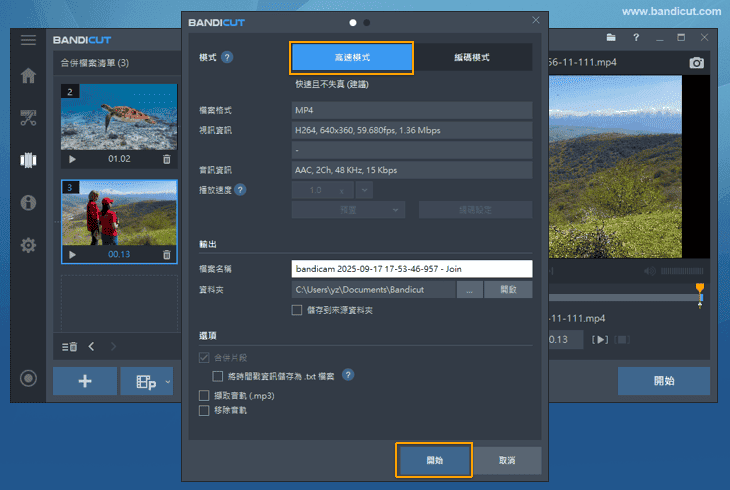This screenshot has height=490, width=730.
Task: Edit the output file name field
Action: (412, 269)
